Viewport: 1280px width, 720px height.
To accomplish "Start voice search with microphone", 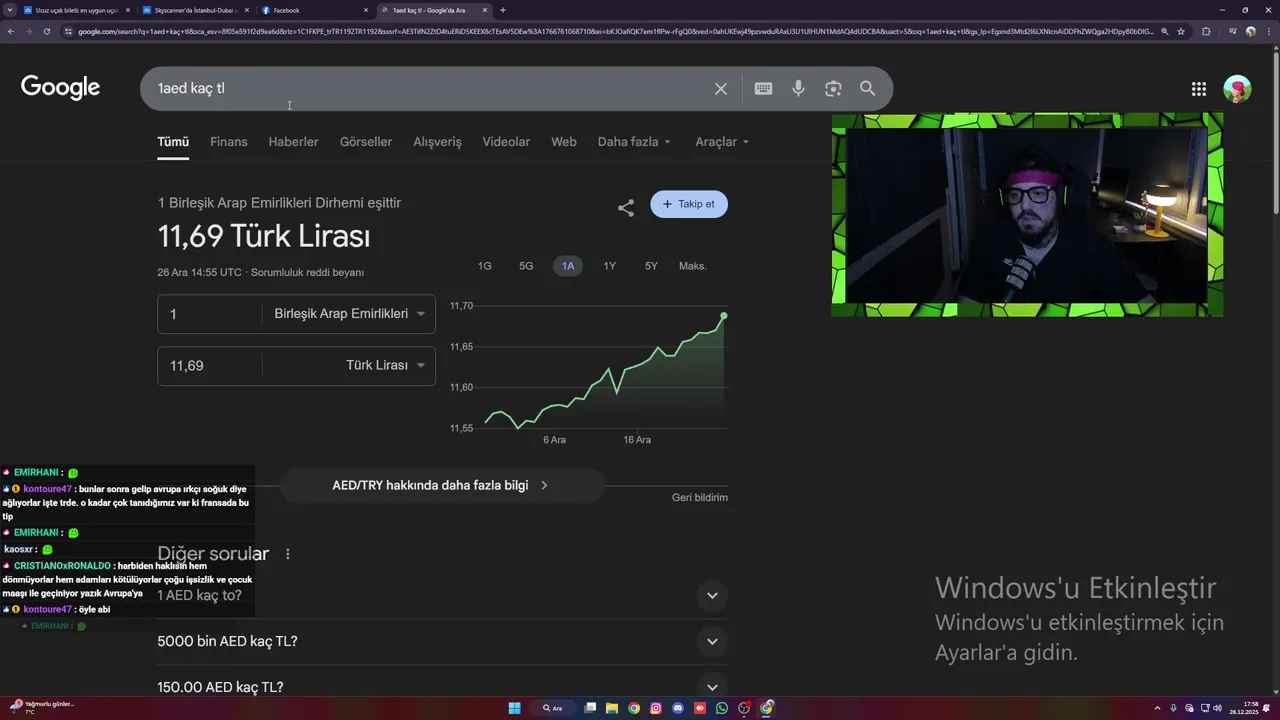I will click(798, 89).
